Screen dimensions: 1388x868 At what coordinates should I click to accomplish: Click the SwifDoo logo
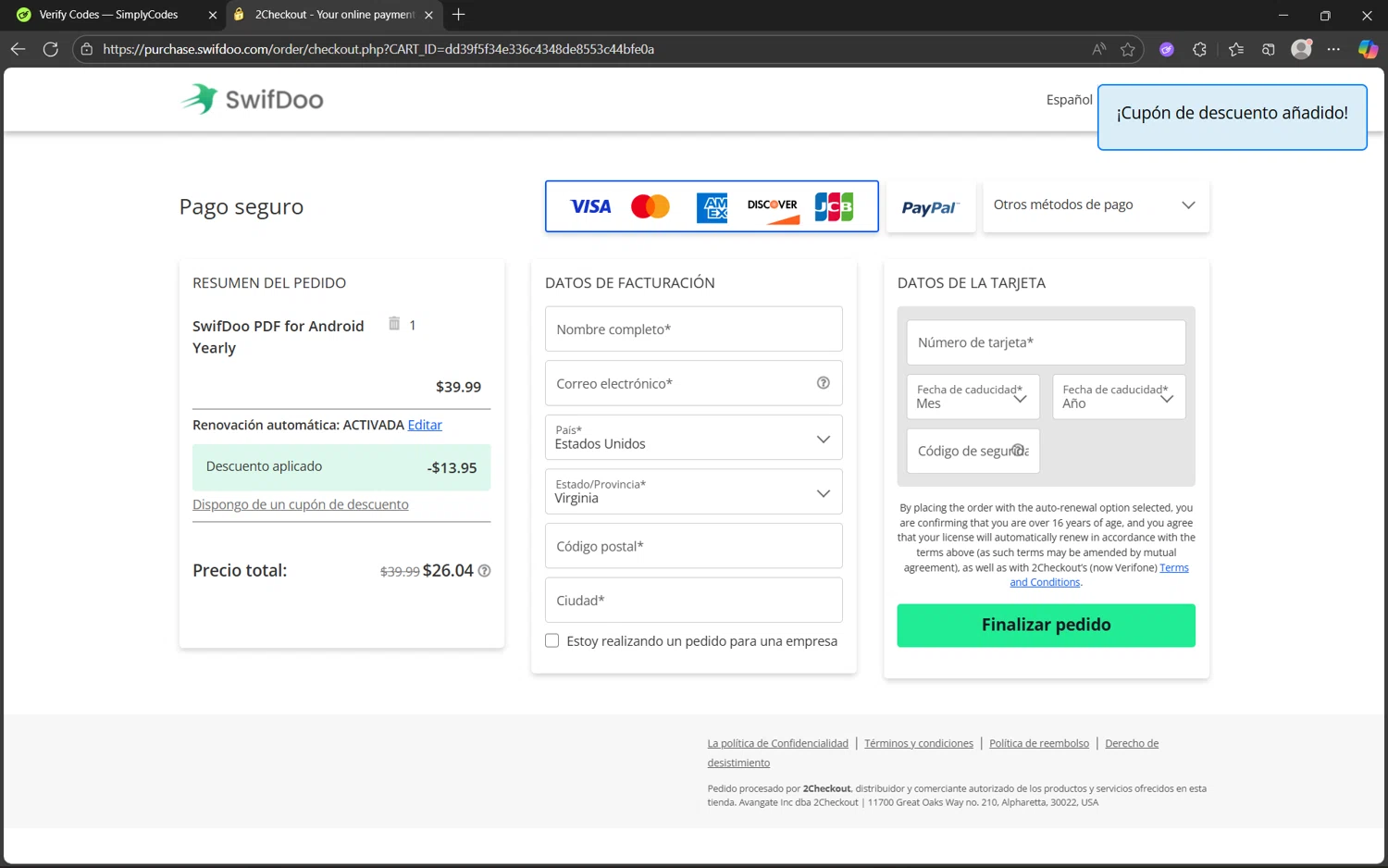[x=252, y=99]
